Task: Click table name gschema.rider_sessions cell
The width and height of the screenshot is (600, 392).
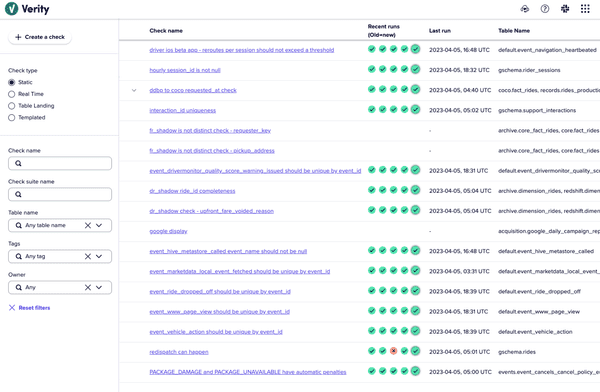Action: (x=529, y=70)
